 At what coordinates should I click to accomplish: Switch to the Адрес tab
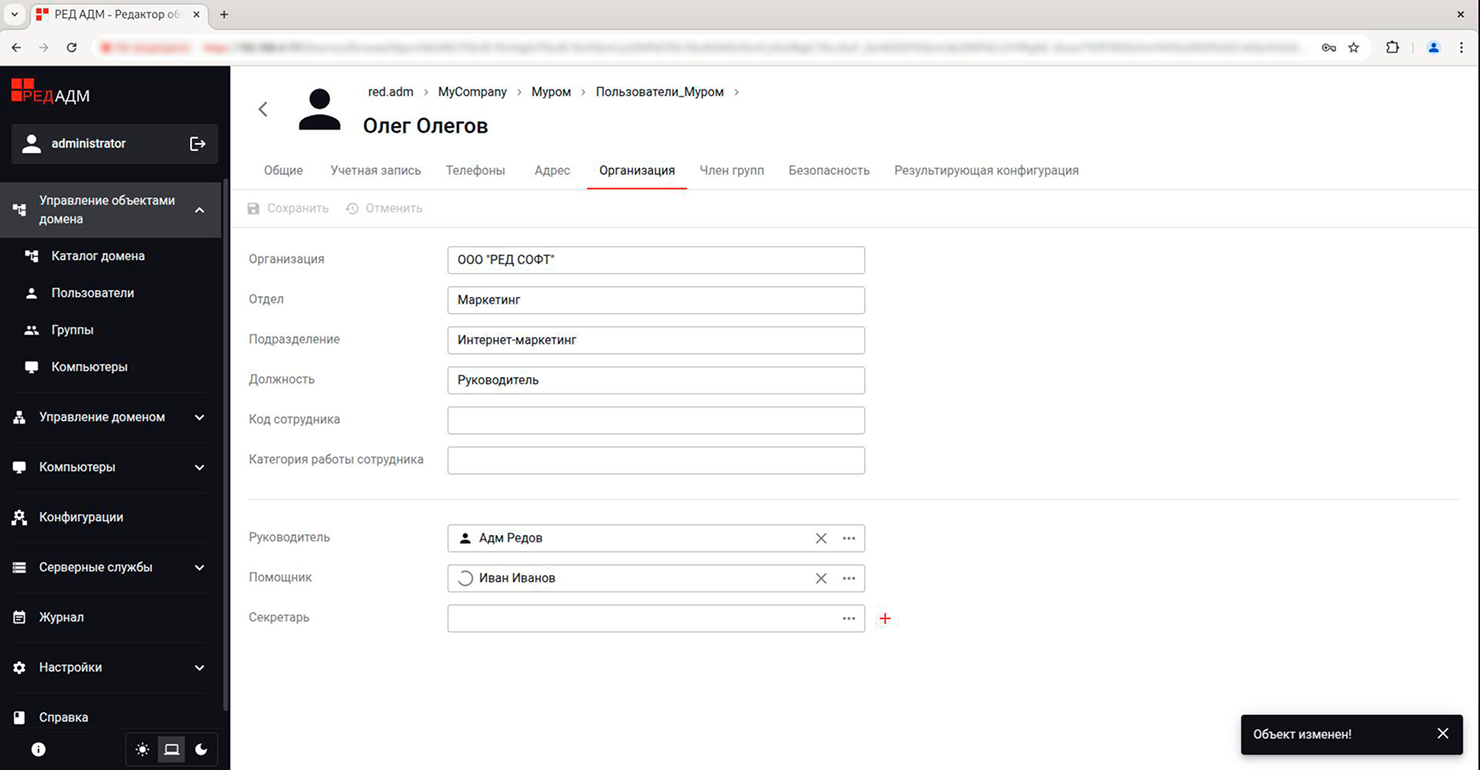(x=552, y=170)
